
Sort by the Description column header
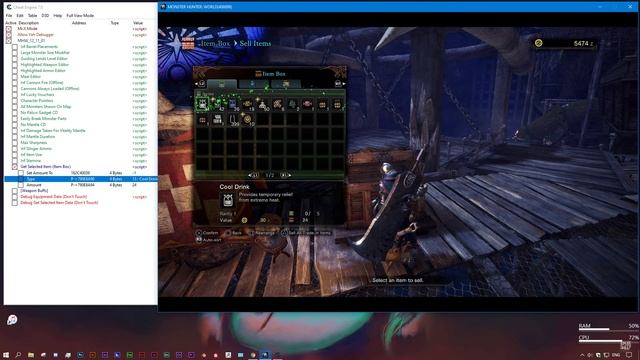click(x=29, y=23)
